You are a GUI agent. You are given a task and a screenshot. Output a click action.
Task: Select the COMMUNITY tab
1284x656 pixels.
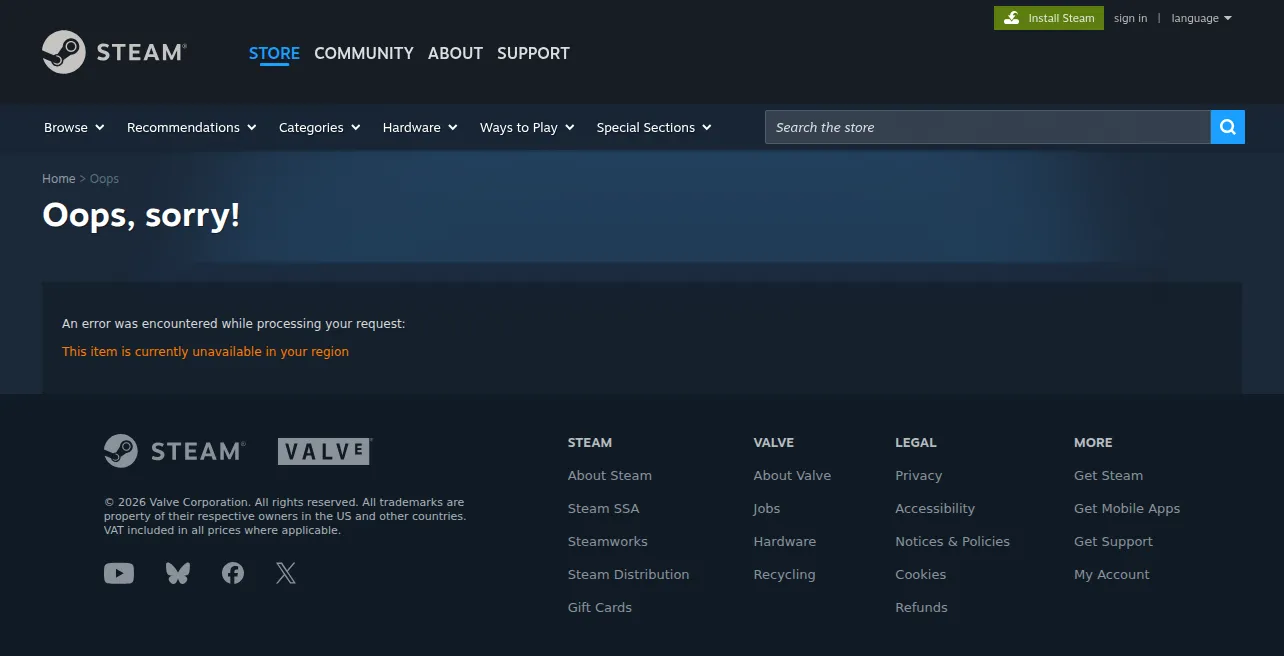364,53
